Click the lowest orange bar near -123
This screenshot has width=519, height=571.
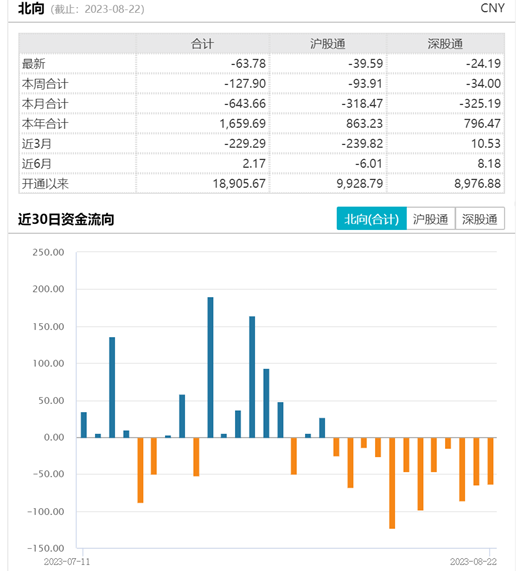tap(392, 483)
